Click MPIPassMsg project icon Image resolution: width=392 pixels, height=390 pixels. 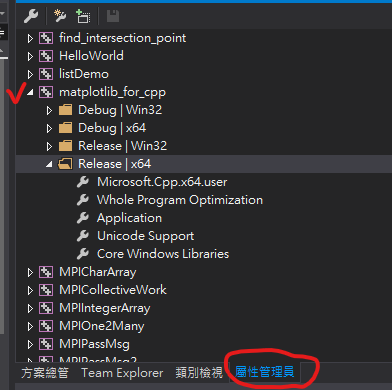click(x=46, y=344)
